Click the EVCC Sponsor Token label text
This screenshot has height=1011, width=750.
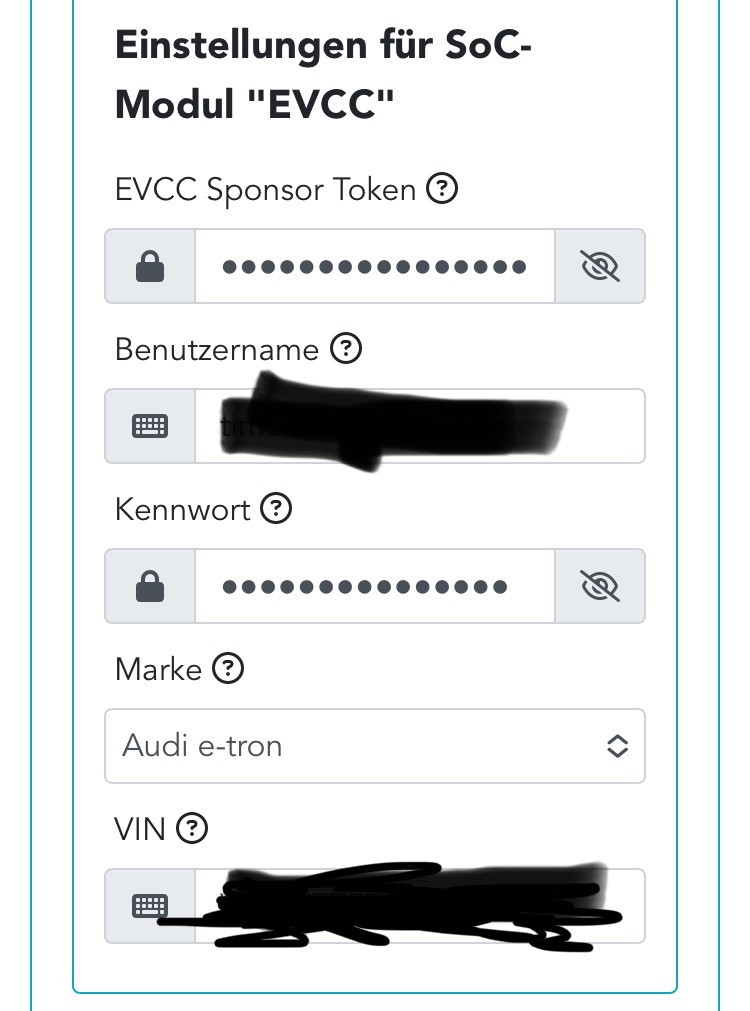pos(265,190)
